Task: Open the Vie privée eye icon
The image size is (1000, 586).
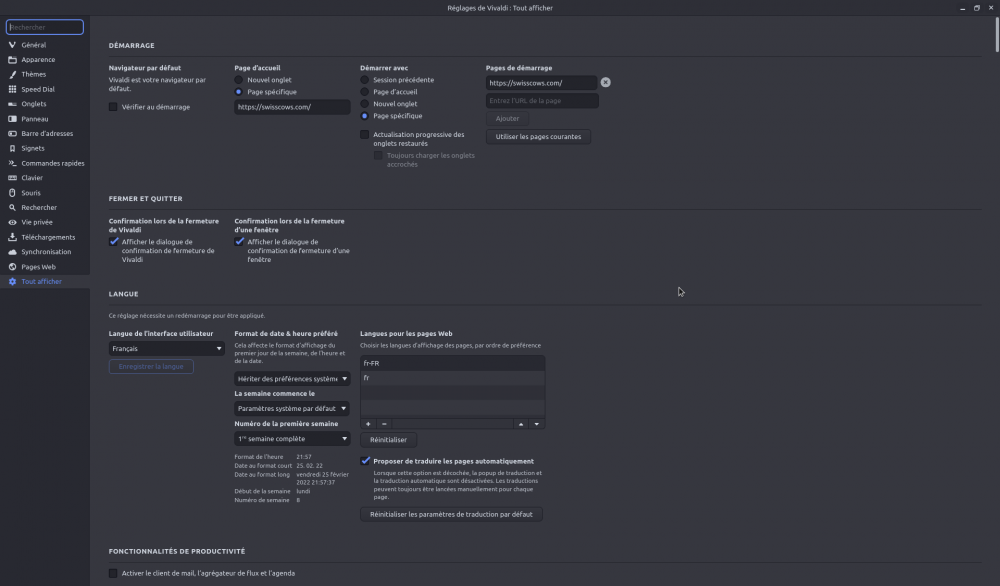Action: [x=12, y=222]
